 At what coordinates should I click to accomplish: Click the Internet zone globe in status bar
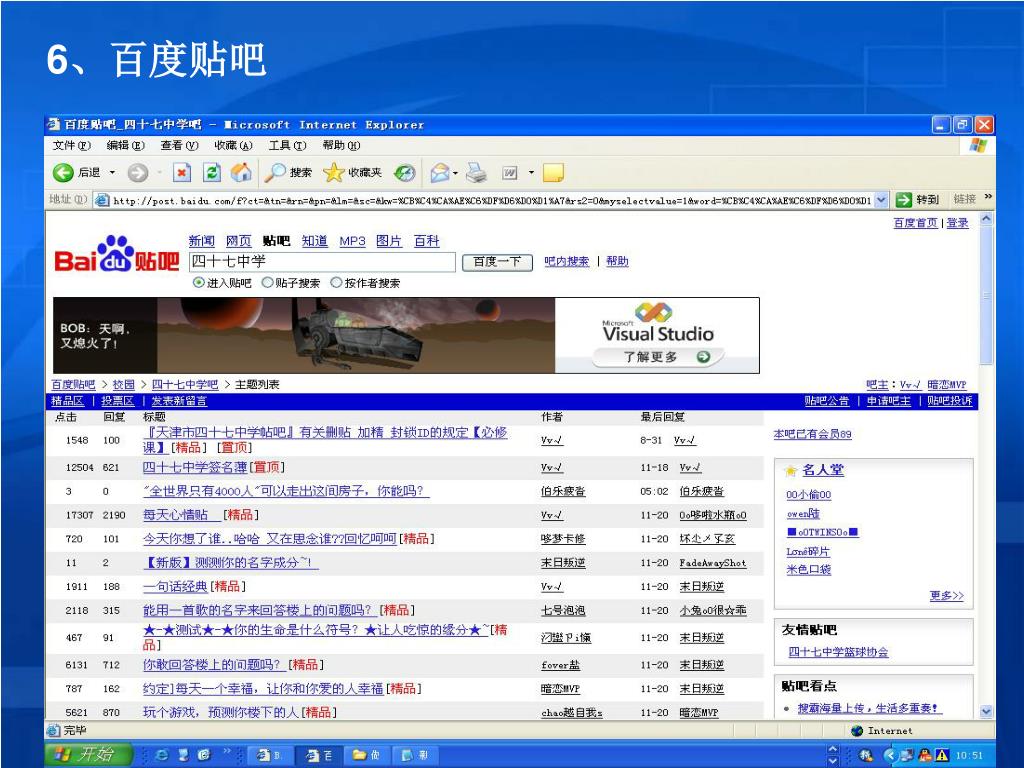tap(857, 731)
